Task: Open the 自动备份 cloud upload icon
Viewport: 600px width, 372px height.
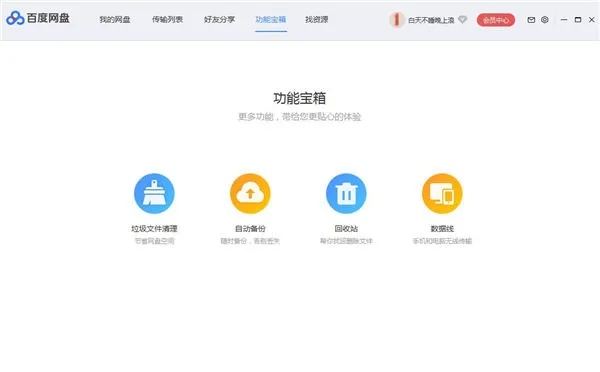Action: [x=250, y=193]
